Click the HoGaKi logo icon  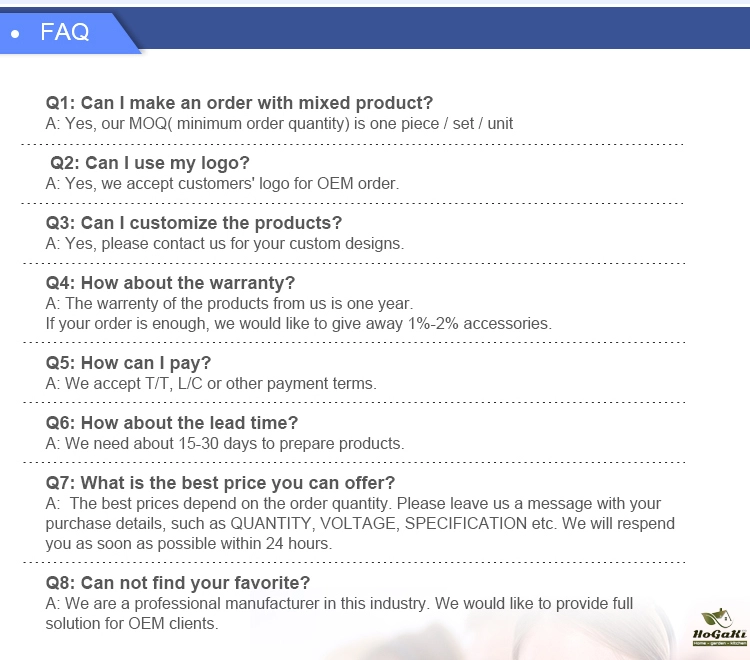point(719,627)
